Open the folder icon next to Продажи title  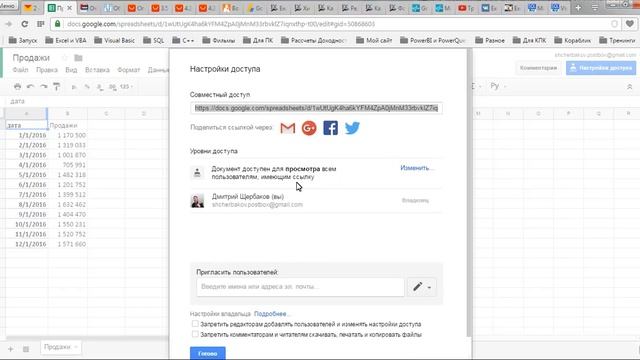(x=78, y=58)
